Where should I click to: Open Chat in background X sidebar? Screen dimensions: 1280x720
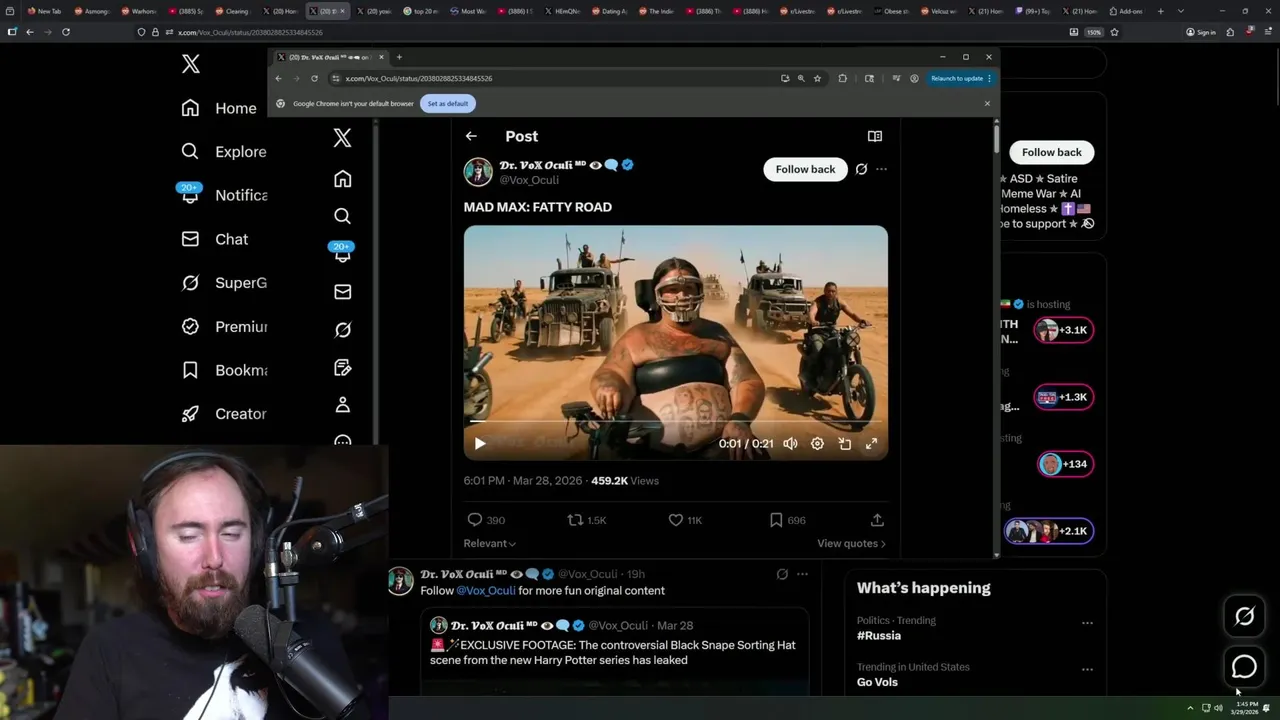pos(215,239)
